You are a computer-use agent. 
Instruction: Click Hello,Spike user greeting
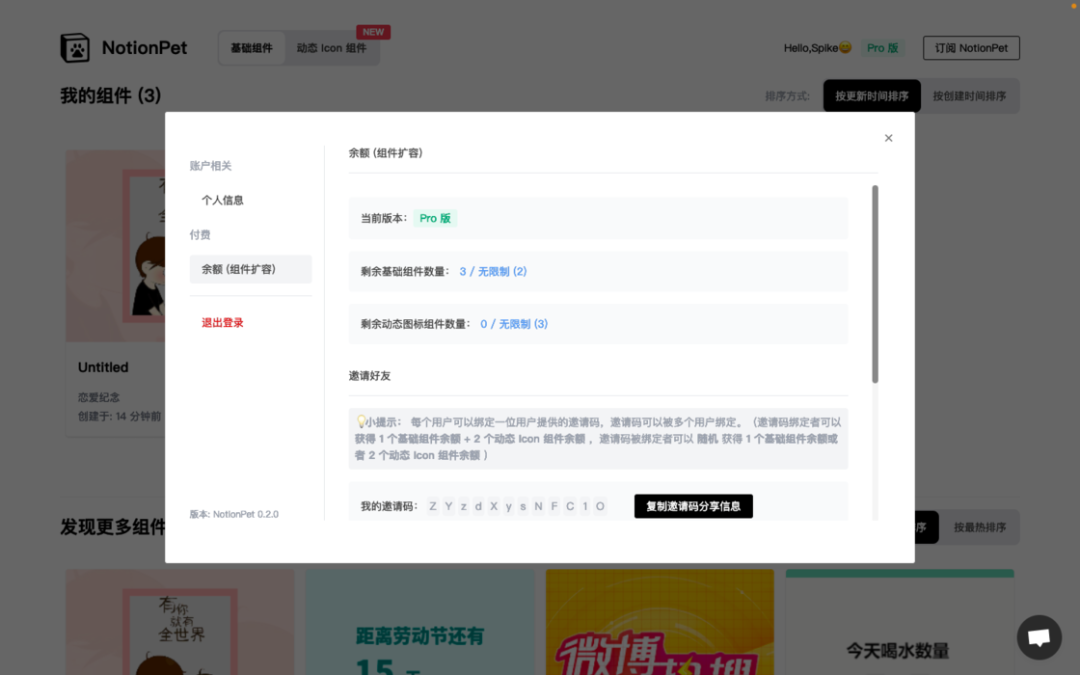coord(818,48)
